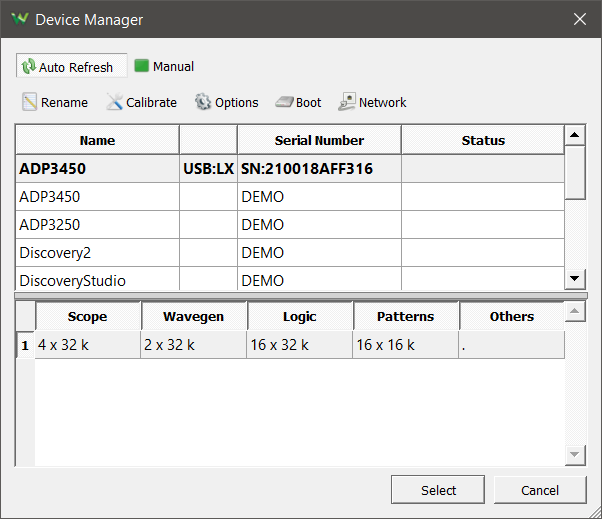Click the Auto Refresh button

[71, 66]
